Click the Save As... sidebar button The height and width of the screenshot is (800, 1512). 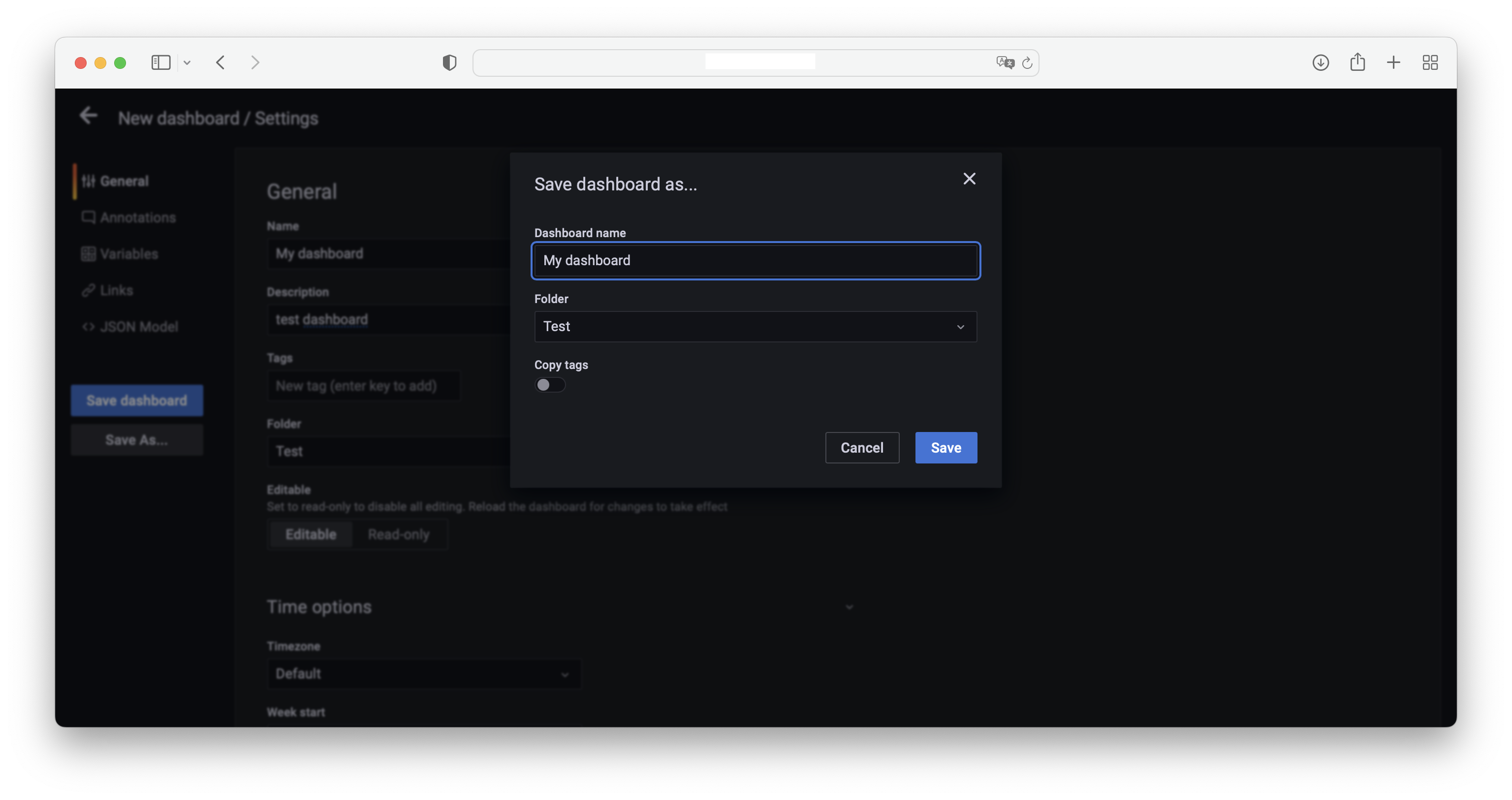[137, 440]
